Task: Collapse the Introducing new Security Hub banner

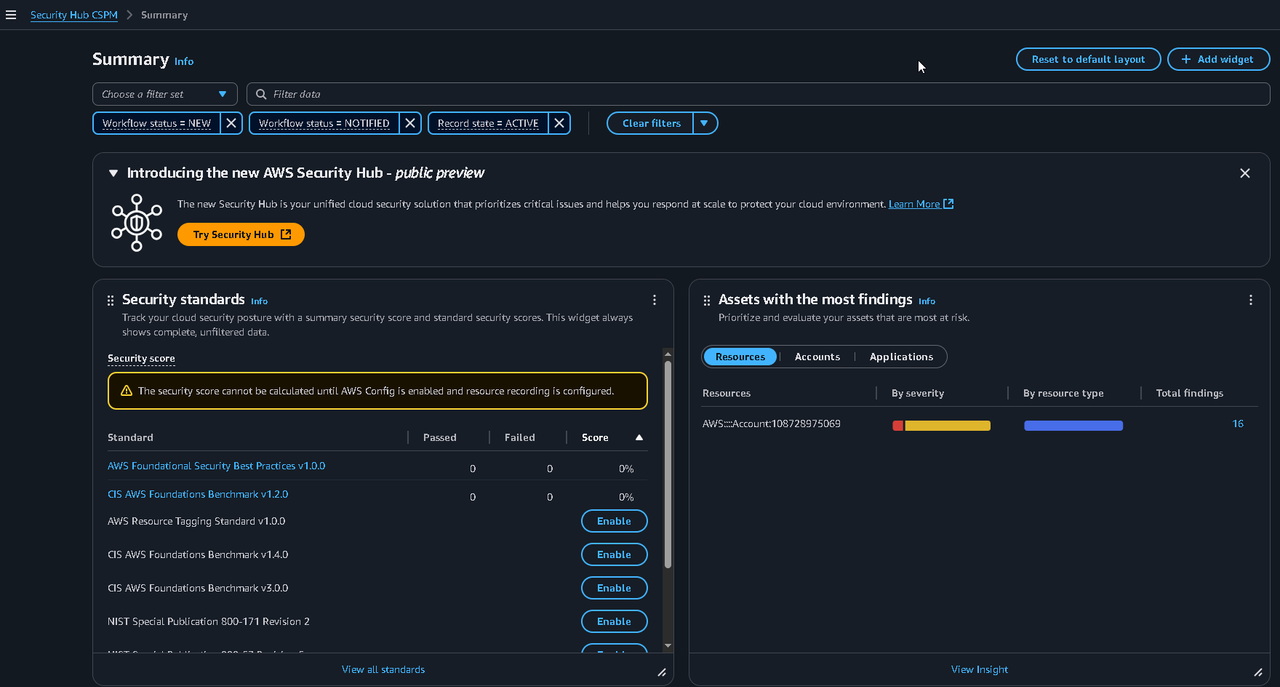Action: tap(113, 173)
